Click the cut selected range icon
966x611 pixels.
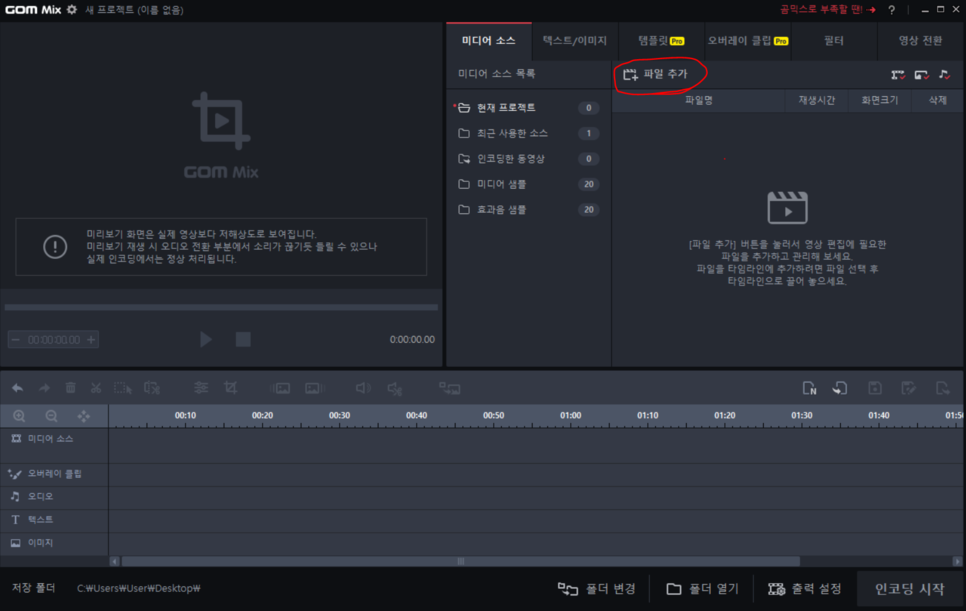(x=152, y=388)
